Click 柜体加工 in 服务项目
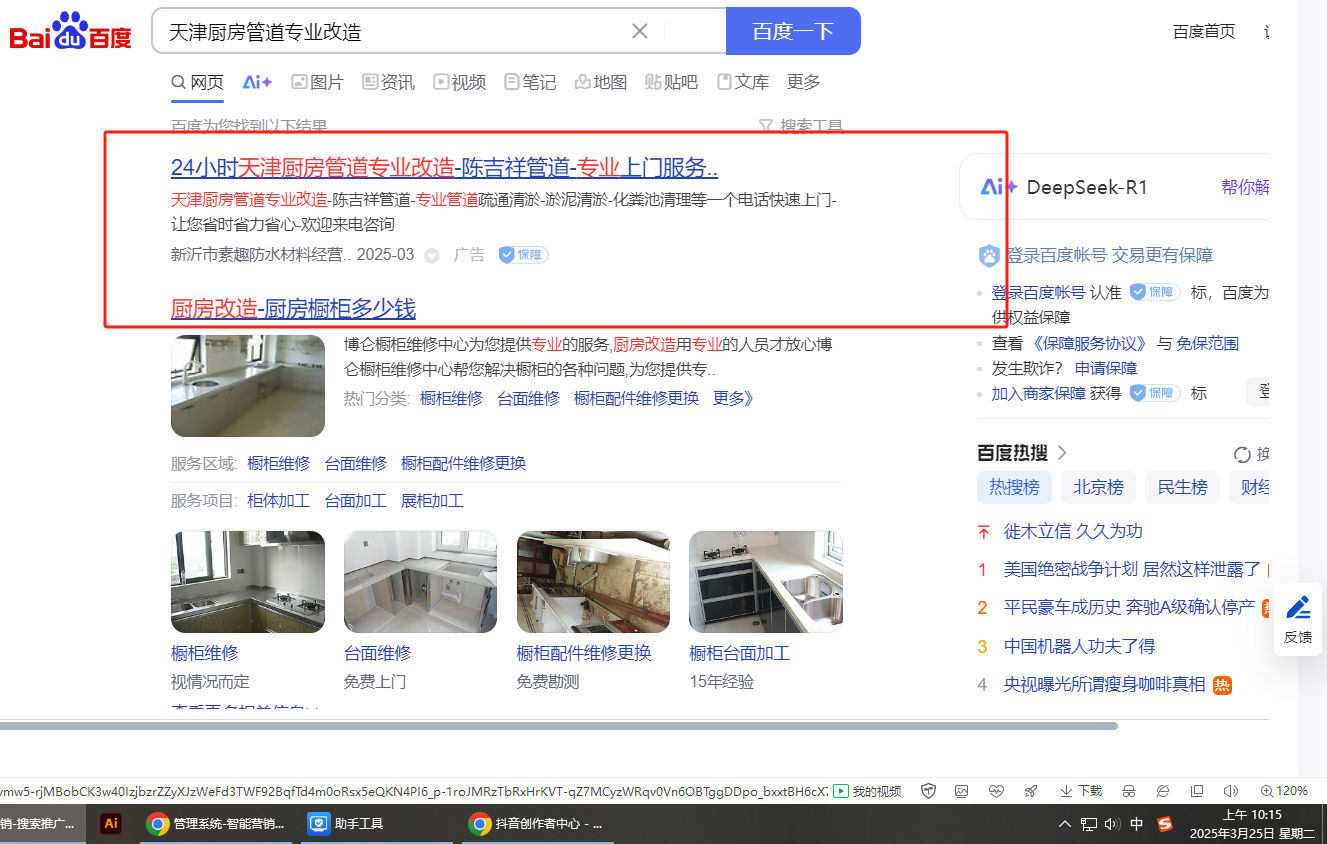 [x=279, y=501]
